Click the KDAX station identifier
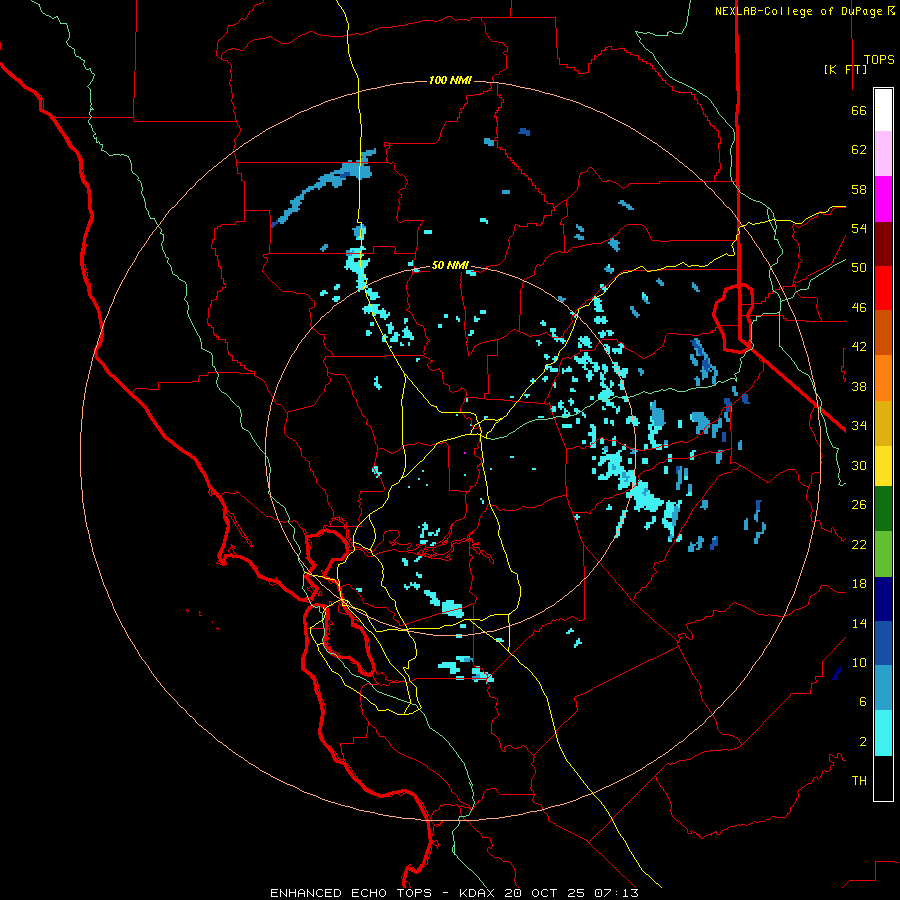This screenshot has width=900, height=900. pos(479,893)
